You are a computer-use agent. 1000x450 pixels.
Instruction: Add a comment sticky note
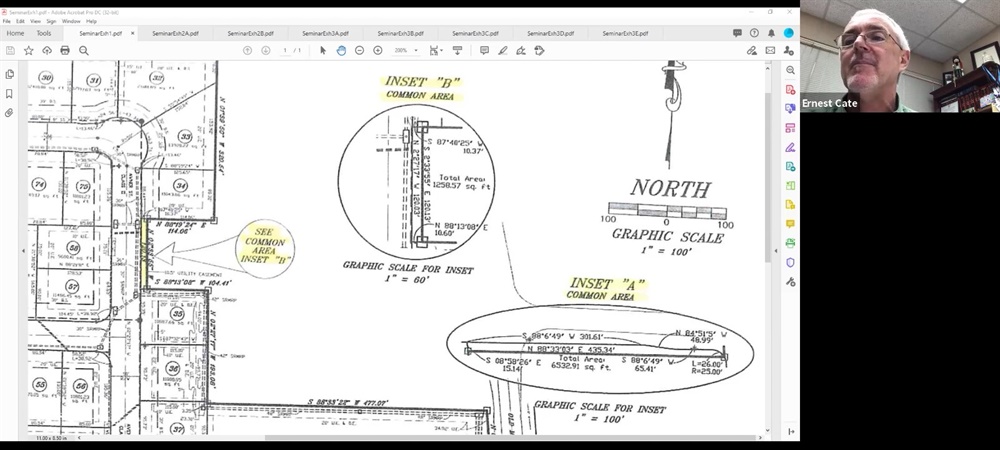[485, 50]
